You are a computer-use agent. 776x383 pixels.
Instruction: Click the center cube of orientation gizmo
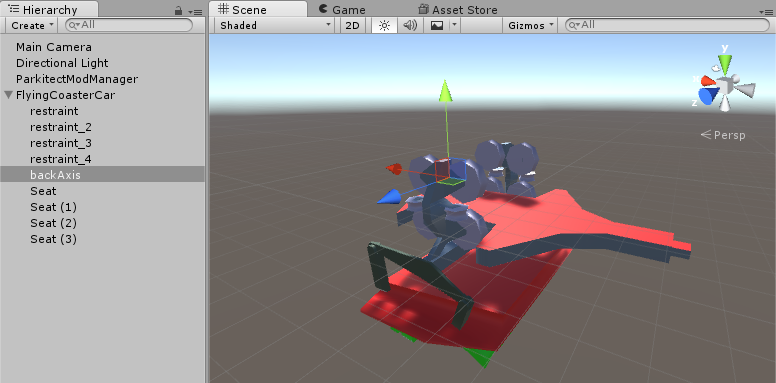tap(726, 86)
